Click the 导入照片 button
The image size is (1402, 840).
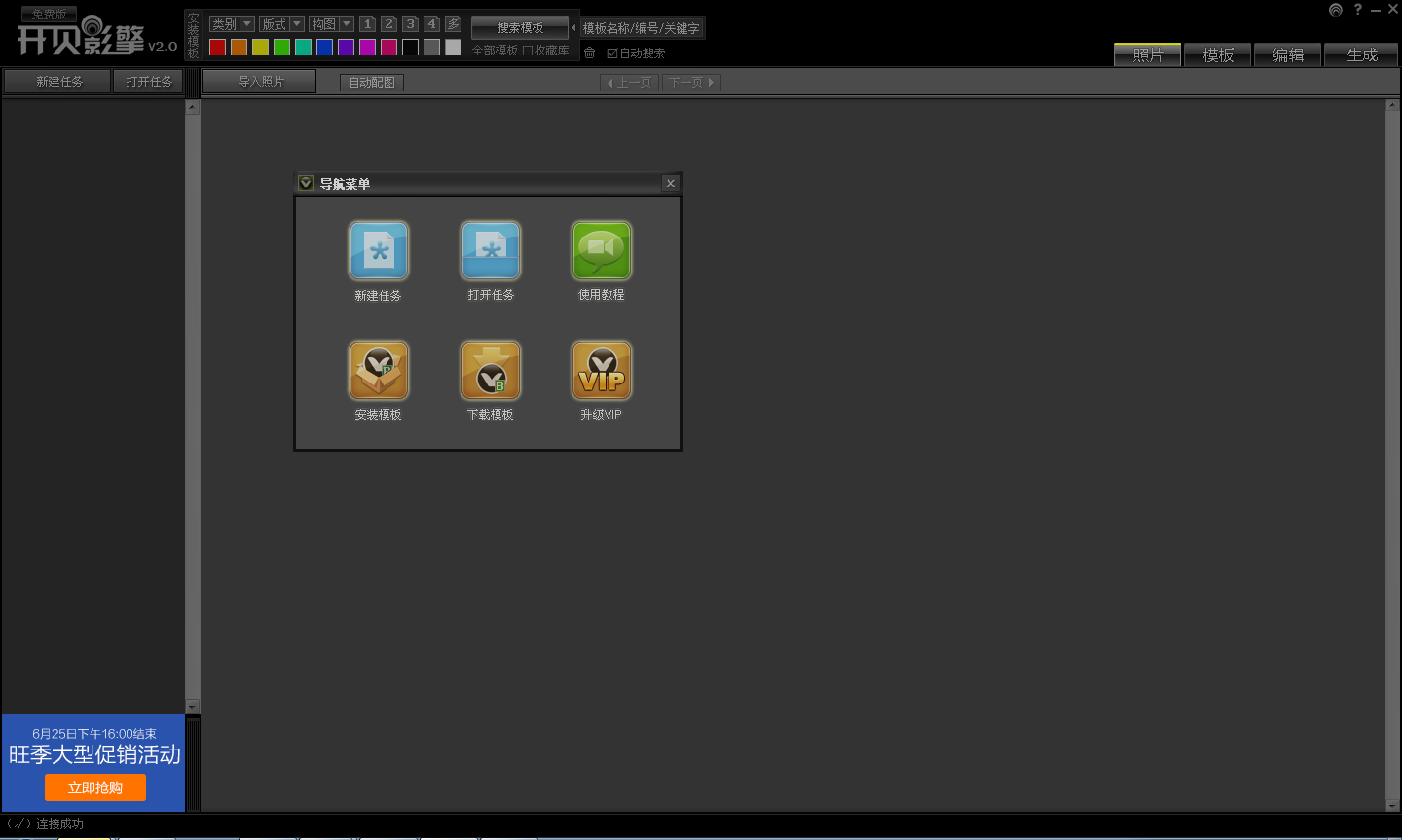[x=260, y=82]
